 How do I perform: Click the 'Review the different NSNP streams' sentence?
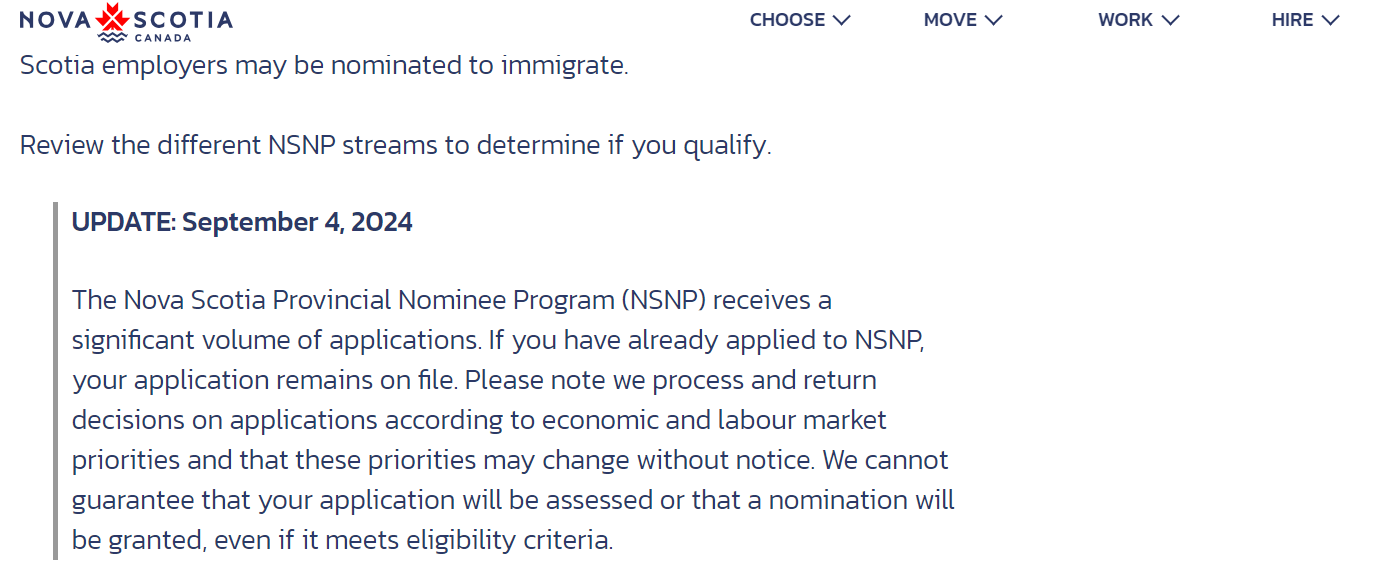pos(396,145)
